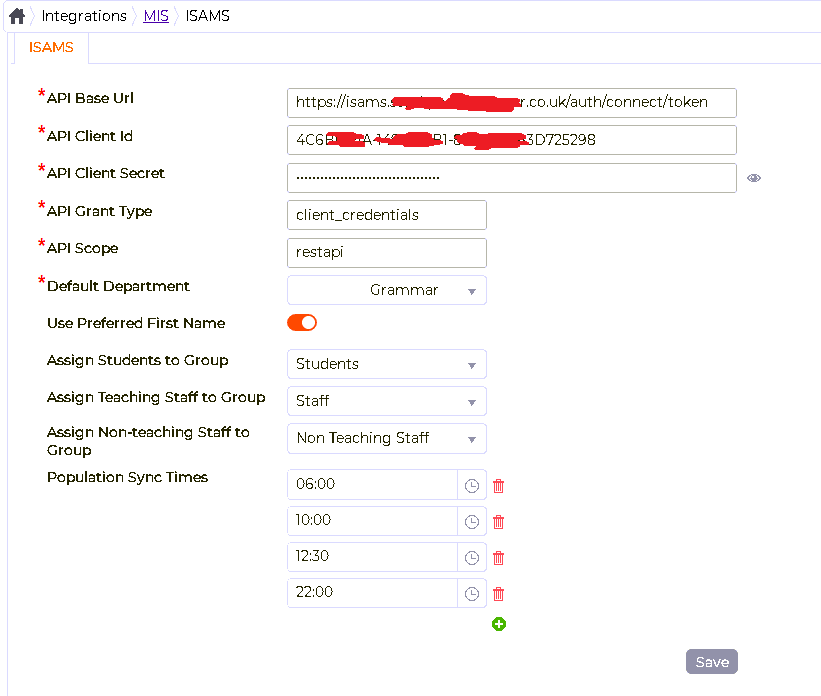Reveal the API Client Secret with eye icon
This screenshot has height=696, width=821.
[753, 178]
